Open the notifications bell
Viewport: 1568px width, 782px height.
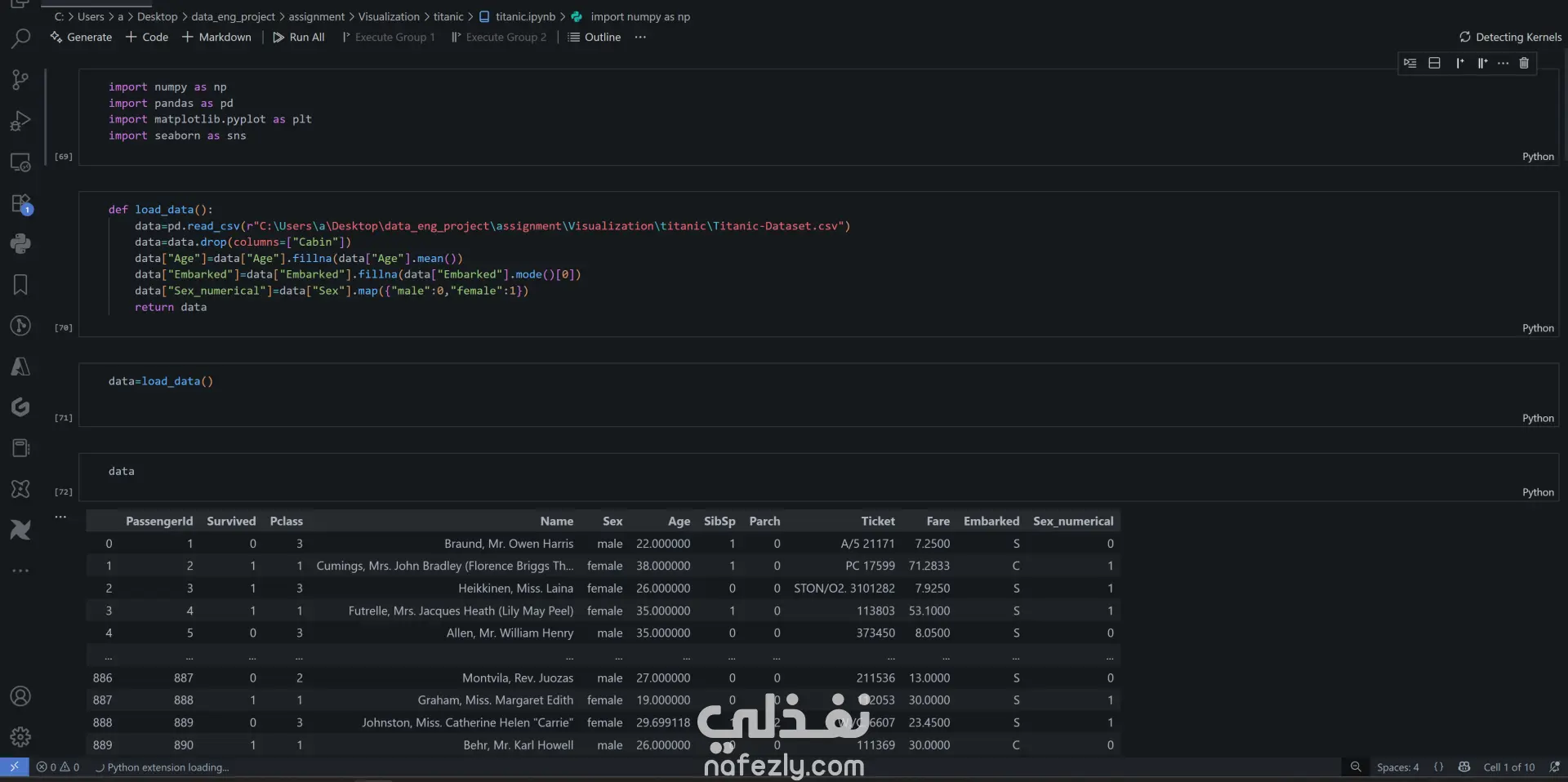pyautogui.click(x=1554, y=766)
